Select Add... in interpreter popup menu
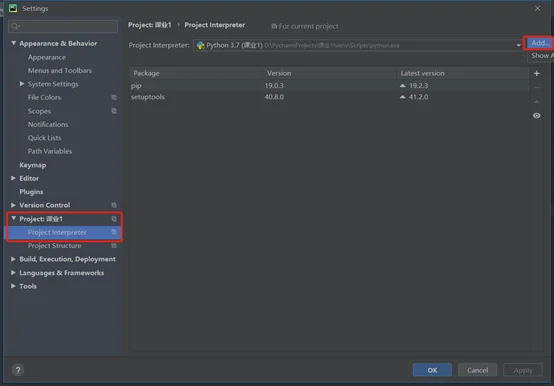This screenshot has height=386, width=554. click(x=540, y=43)
